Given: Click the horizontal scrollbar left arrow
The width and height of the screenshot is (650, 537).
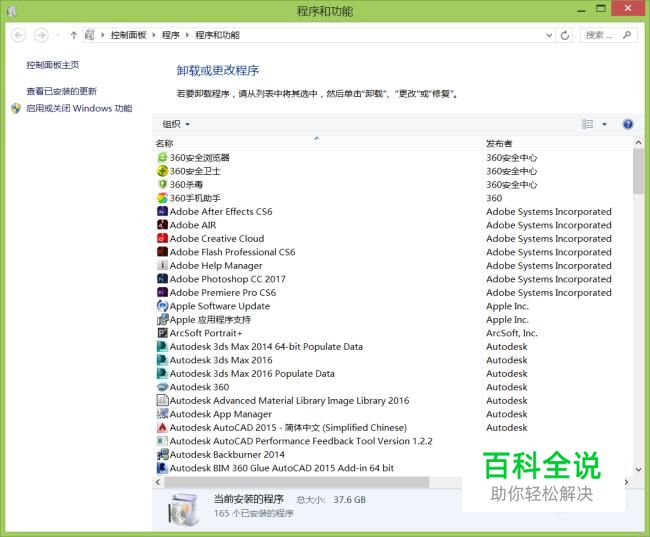Looking at the screenshot, I should [x=158, y=482].
